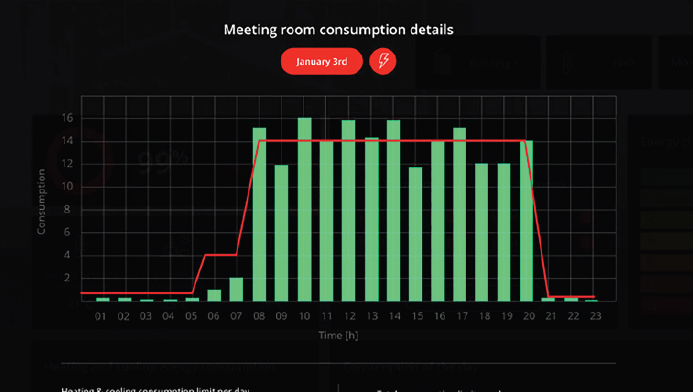Click the 17h consumption bar
Viewport: 693px width, 392px height.
click(460, 214)
